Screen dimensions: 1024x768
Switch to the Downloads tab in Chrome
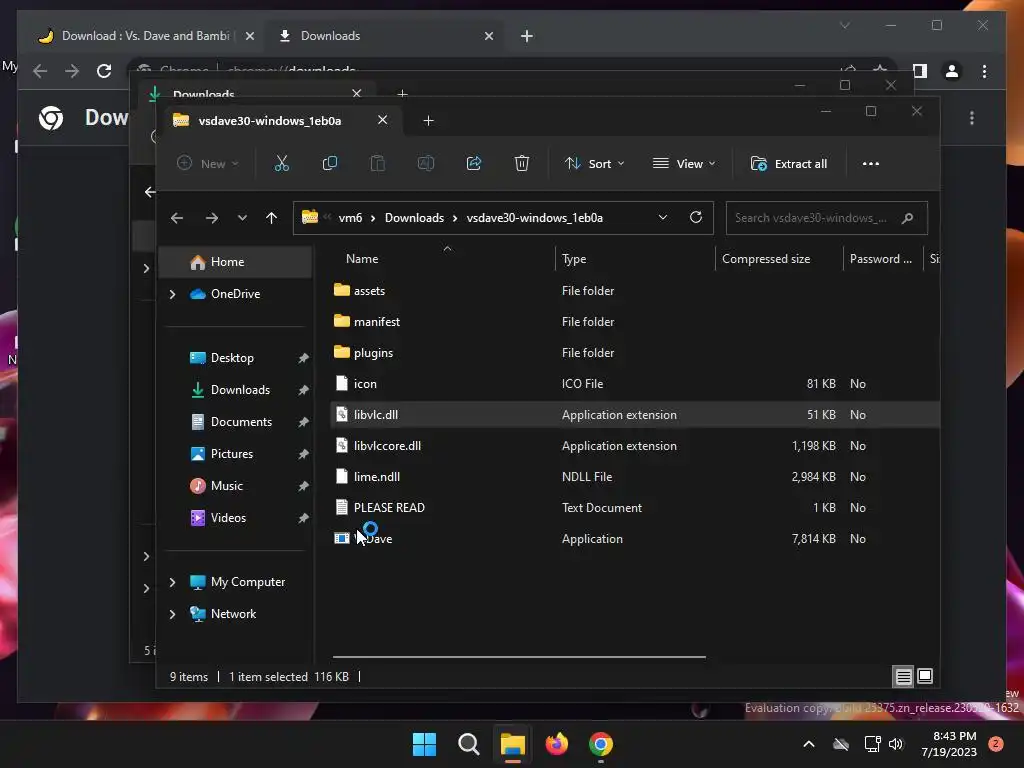[x=330, y=36]
